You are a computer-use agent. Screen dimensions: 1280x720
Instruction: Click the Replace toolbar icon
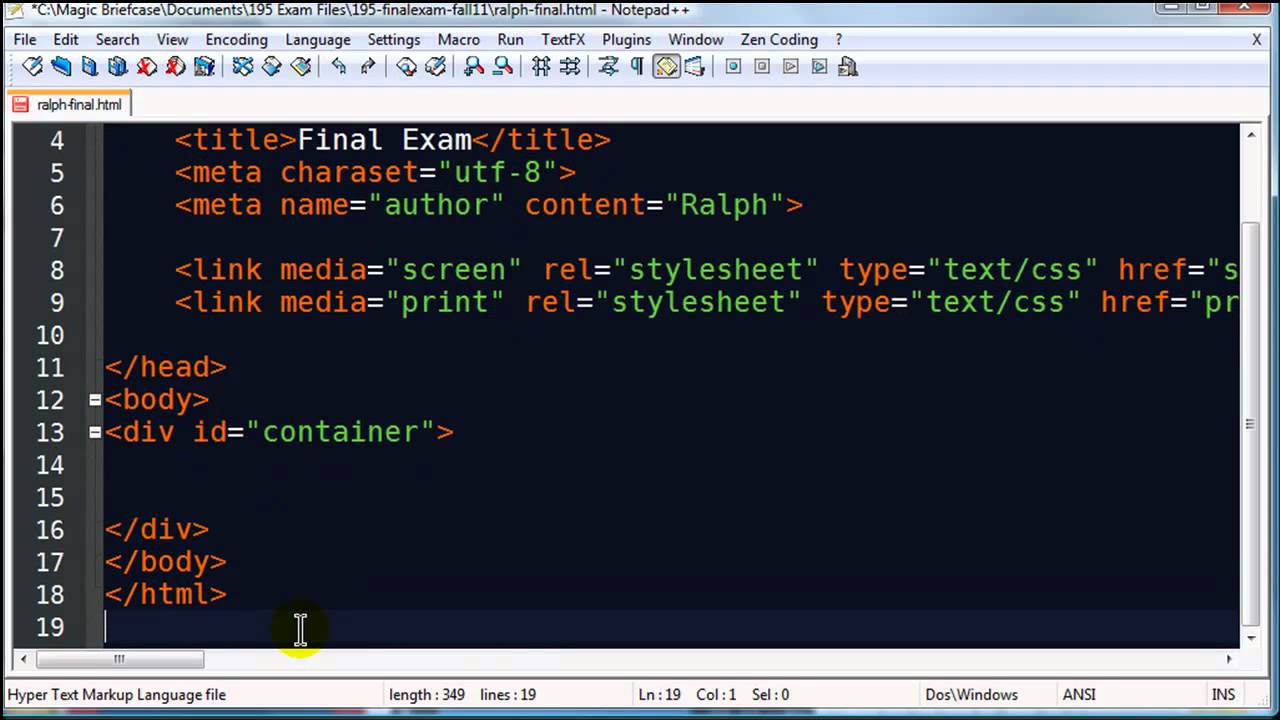click(435, 67)
